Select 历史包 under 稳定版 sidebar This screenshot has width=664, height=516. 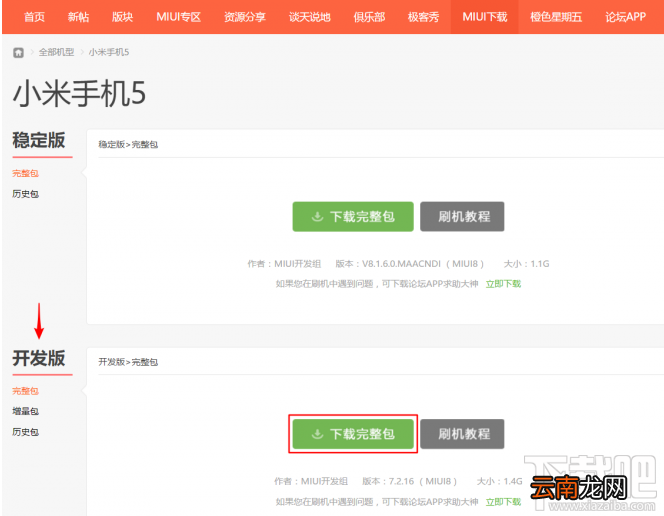tap(25, 194)
